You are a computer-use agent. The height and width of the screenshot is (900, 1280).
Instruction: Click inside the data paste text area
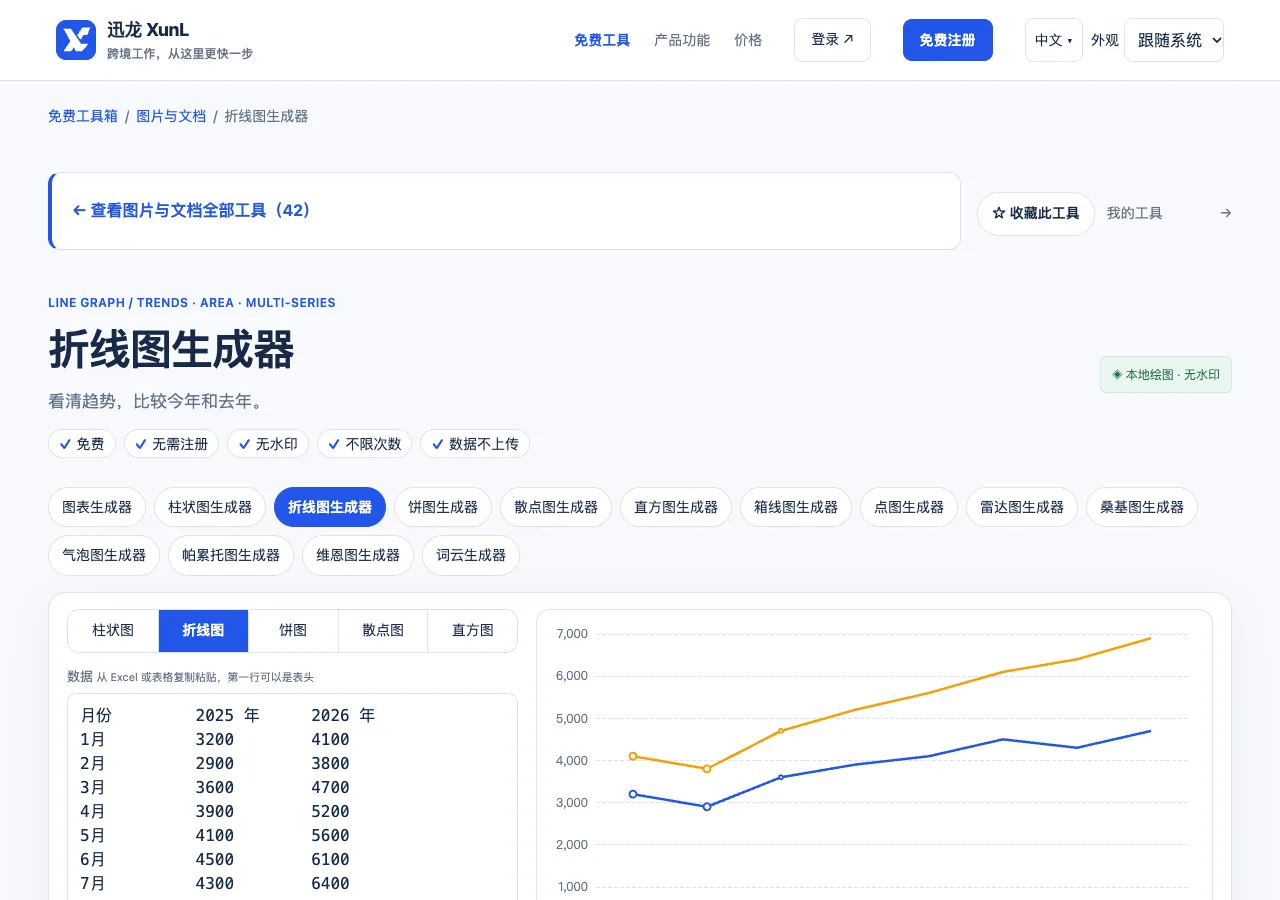pyautogui.click(x=292, y=797)
